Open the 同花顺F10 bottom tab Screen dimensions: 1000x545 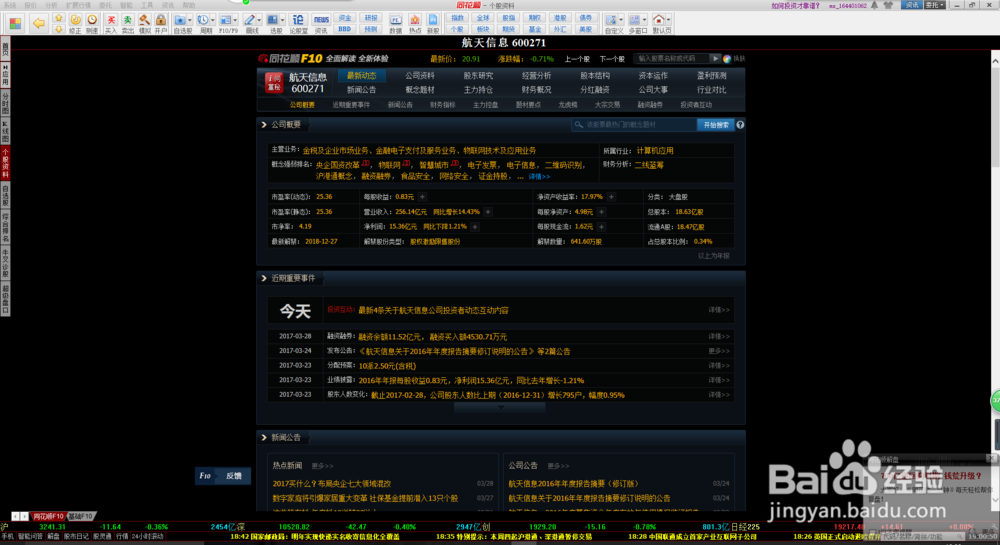[48, 516]
